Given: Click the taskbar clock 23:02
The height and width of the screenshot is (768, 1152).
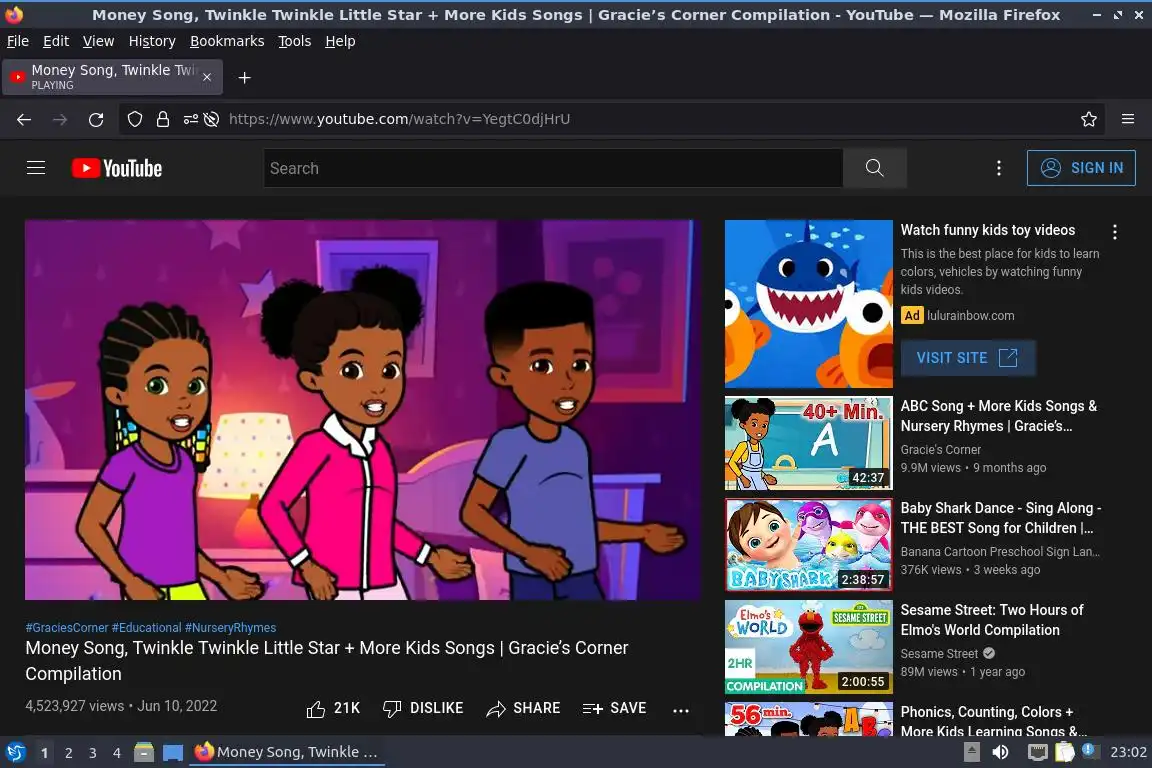Looking at the screenshot, I should [1128, 752].
